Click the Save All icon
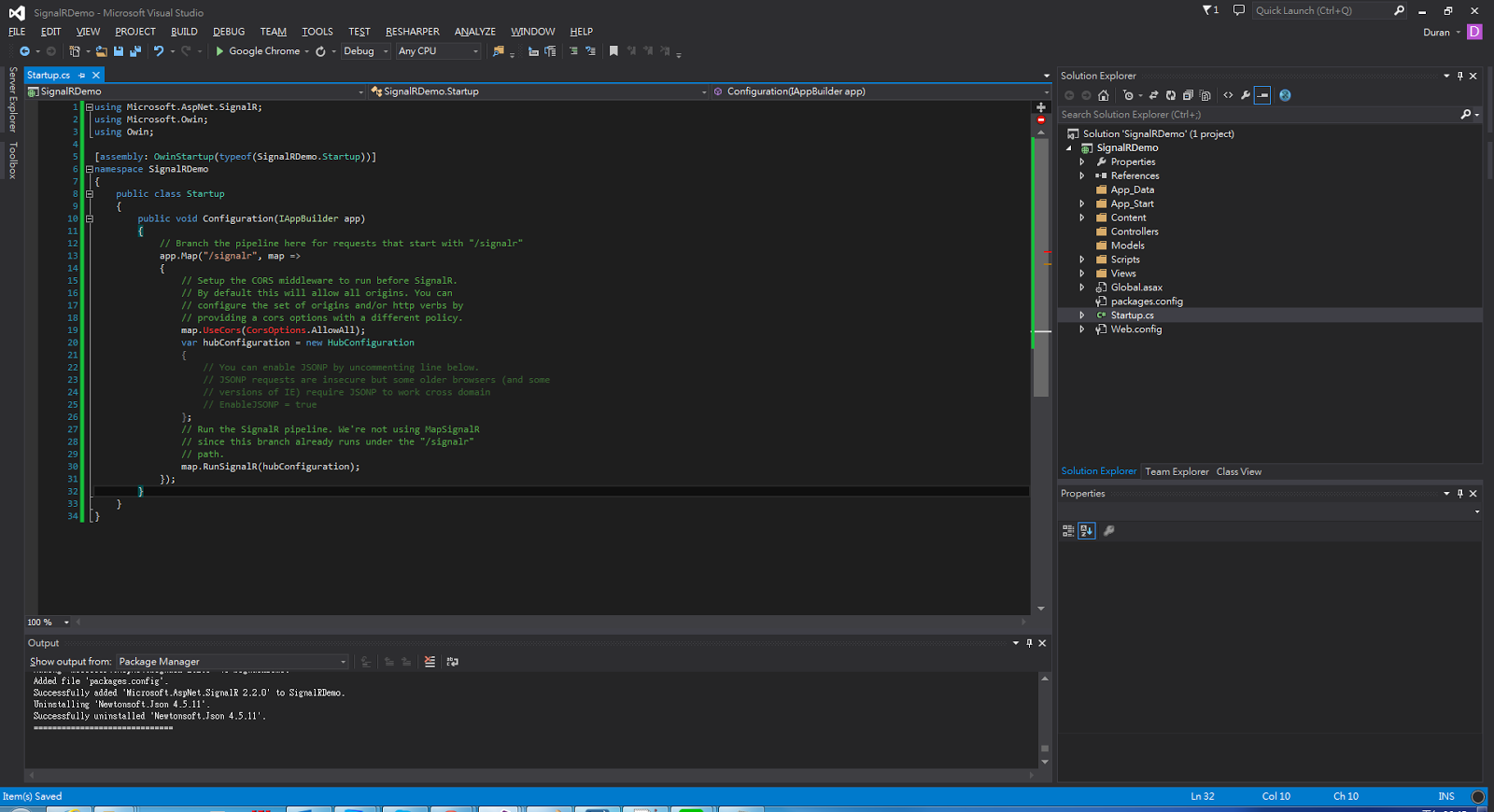This screenshot has width=1494, height=812. coord(135,51)
